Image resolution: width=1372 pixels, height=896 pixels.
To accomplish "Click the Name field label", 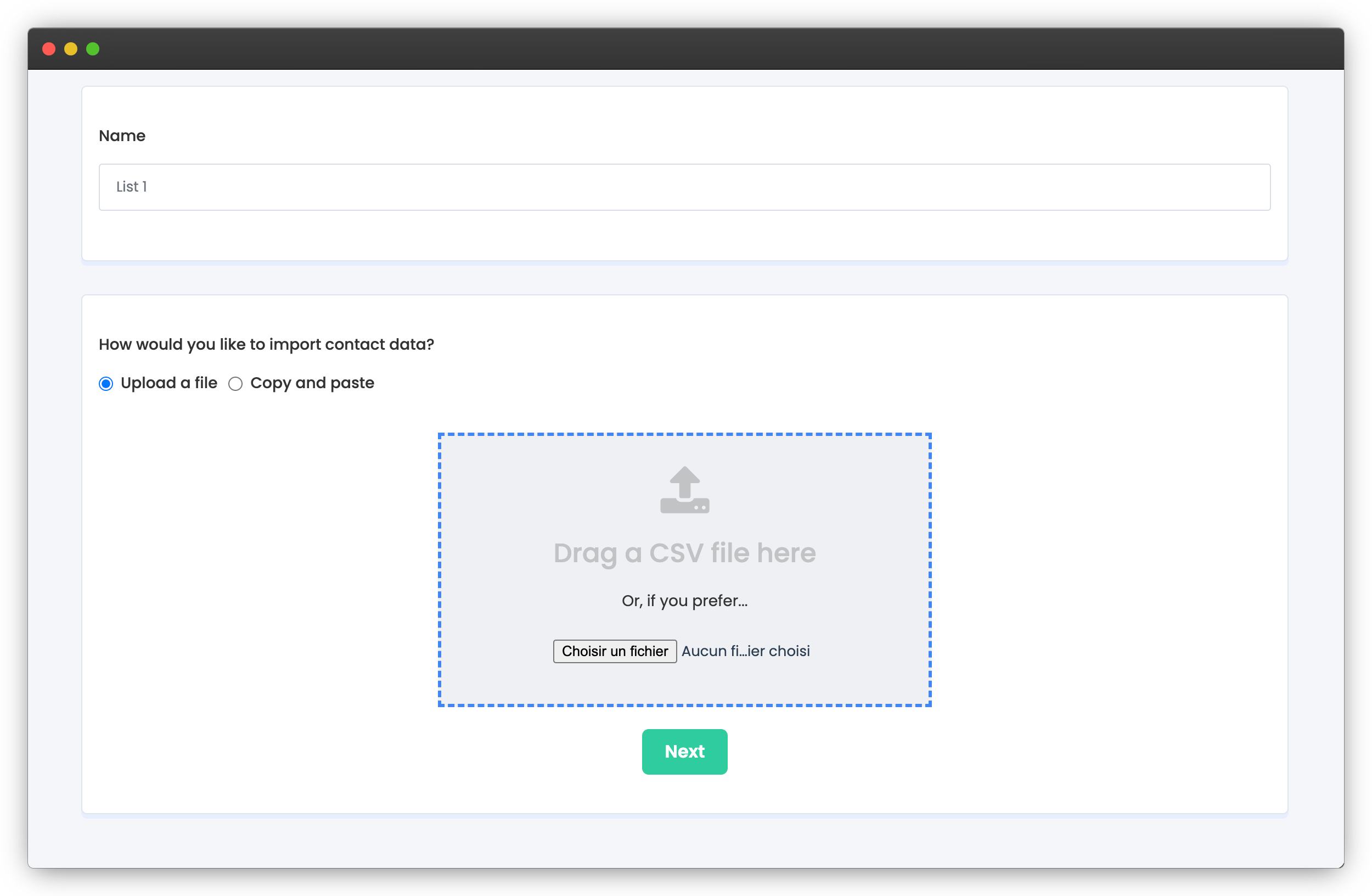I will click(122, 136).
